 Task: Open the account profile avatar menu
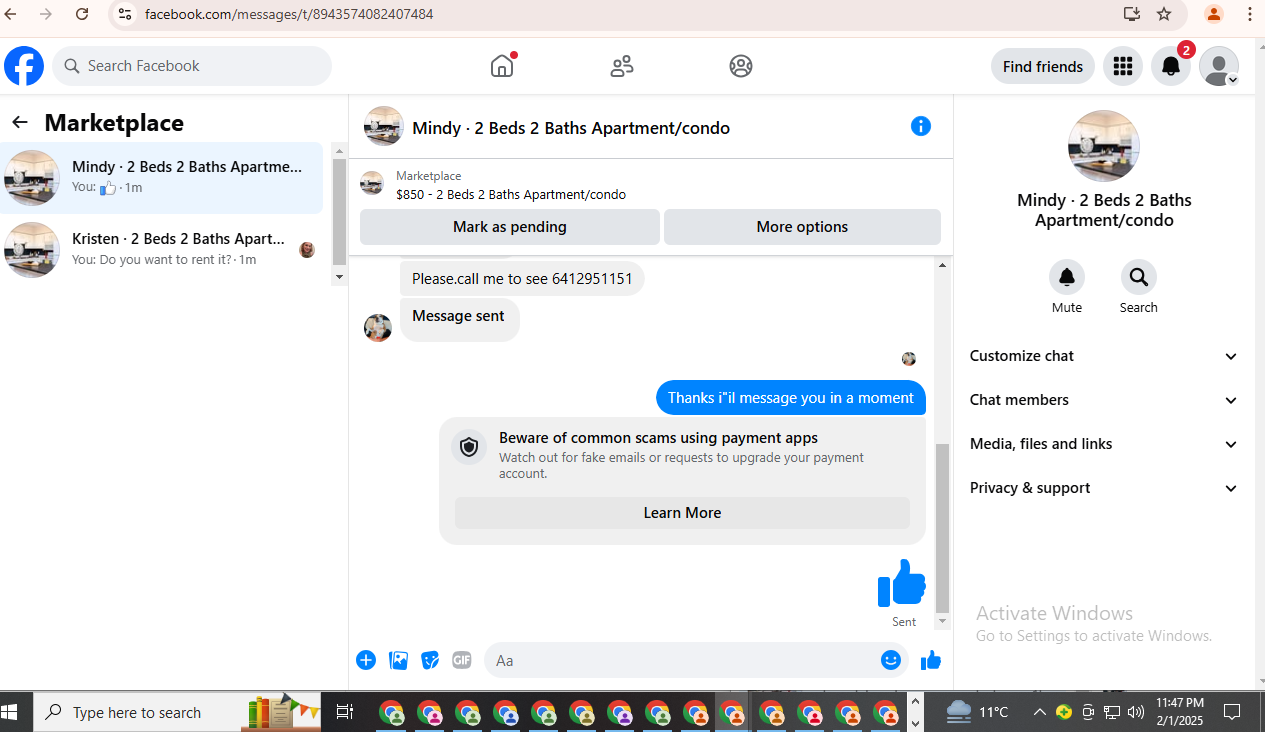(x=1219, y=66)
